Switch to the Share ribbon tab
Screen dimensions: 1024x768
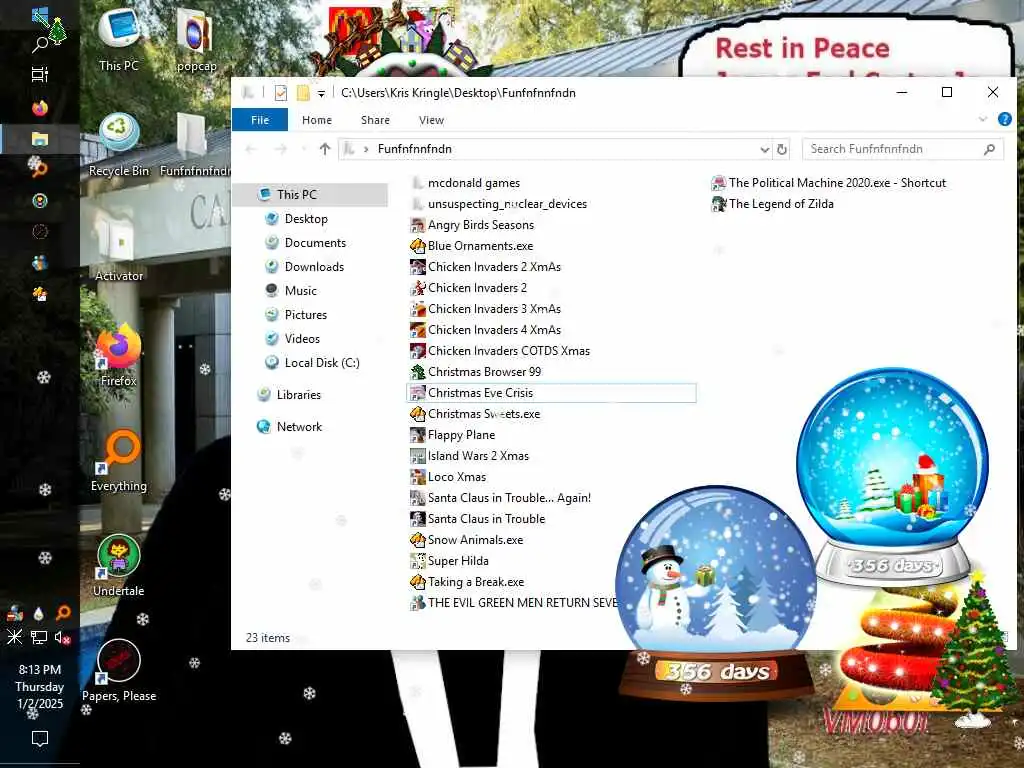click(x=376, y=120)
